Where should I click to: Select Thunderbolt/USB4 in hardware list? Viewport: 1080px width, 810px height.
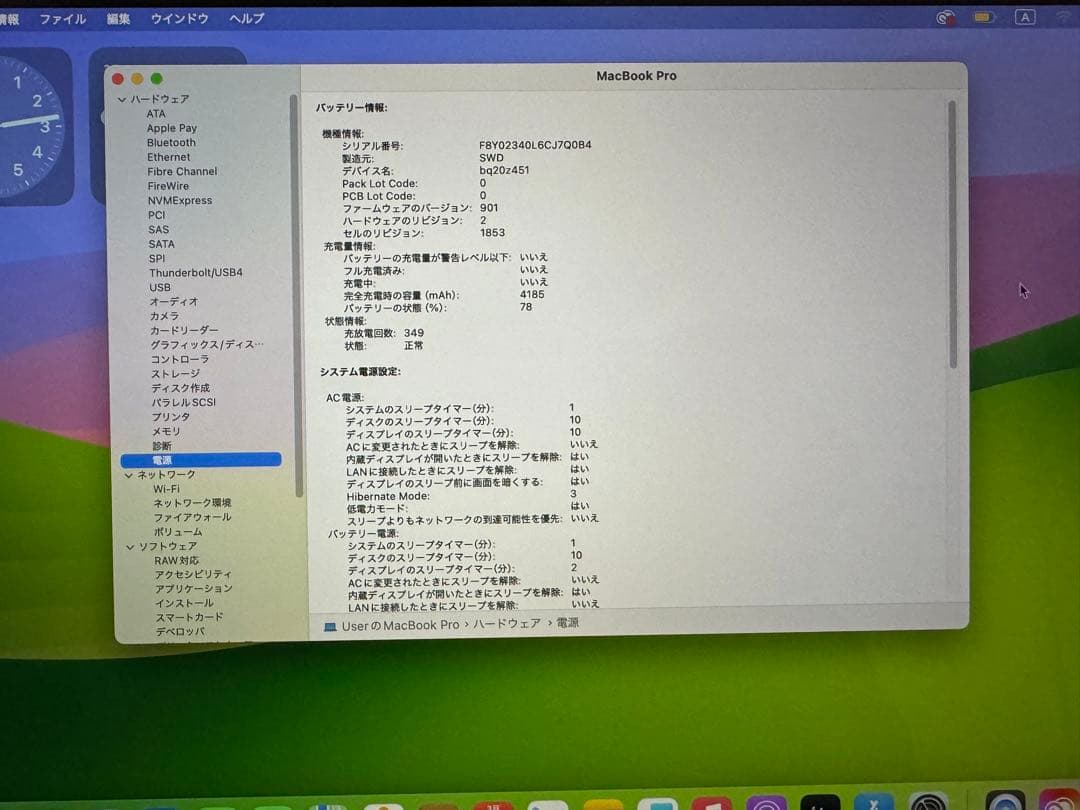click(x=196, y=273)
